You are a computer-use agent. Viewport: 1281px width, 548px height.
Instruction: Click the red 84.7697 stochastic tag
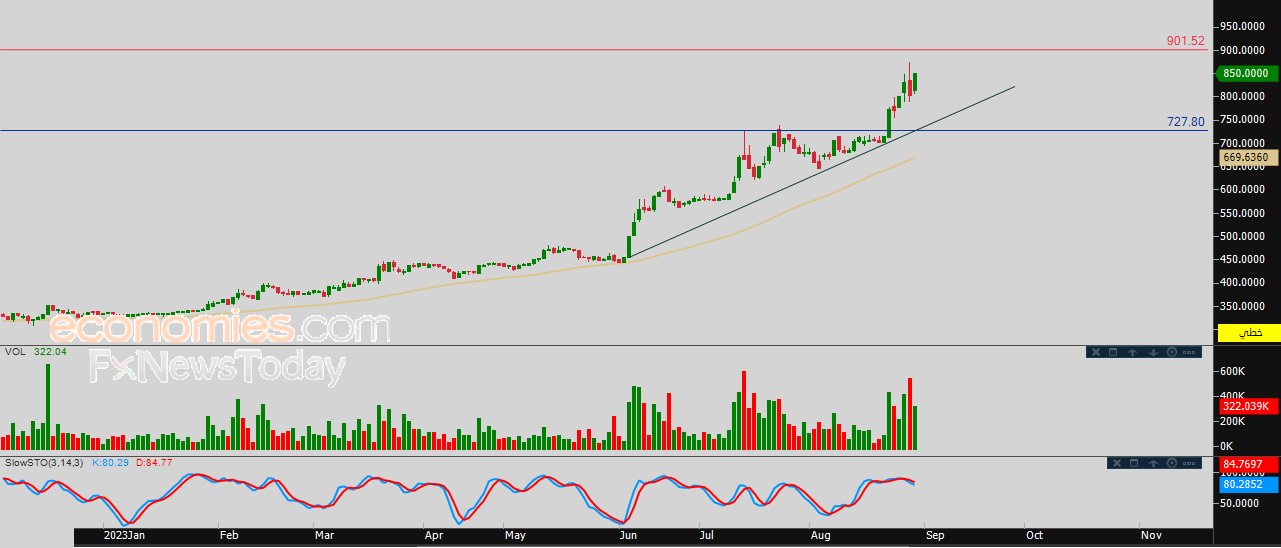pyautogui.click(x=1248, y=464)
